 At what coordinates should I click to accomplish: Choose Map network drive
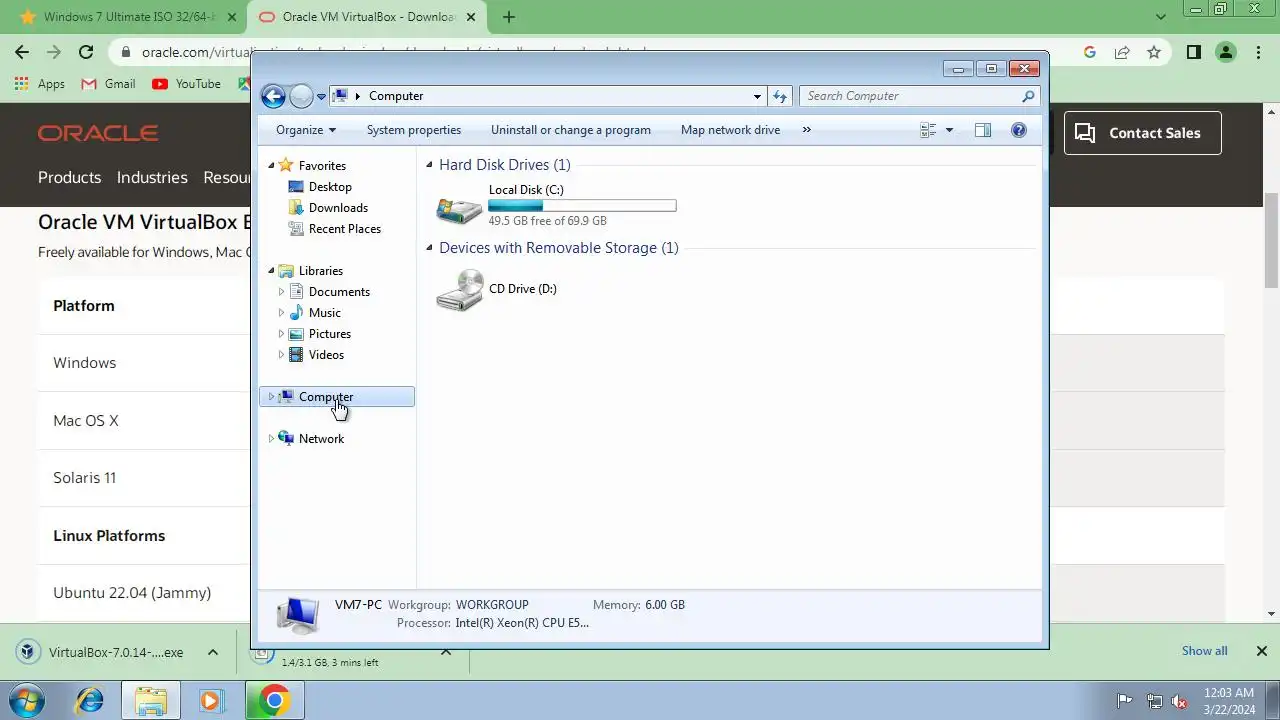click(730, 130)
